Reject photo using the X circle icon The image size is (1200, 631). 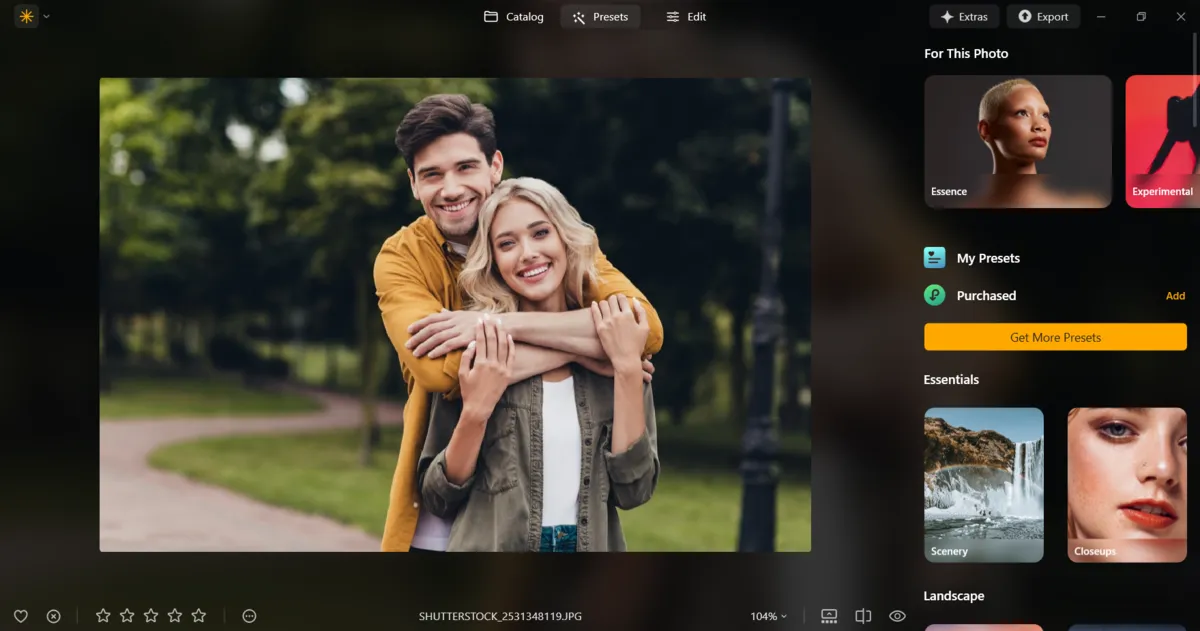tap(54, 616)
